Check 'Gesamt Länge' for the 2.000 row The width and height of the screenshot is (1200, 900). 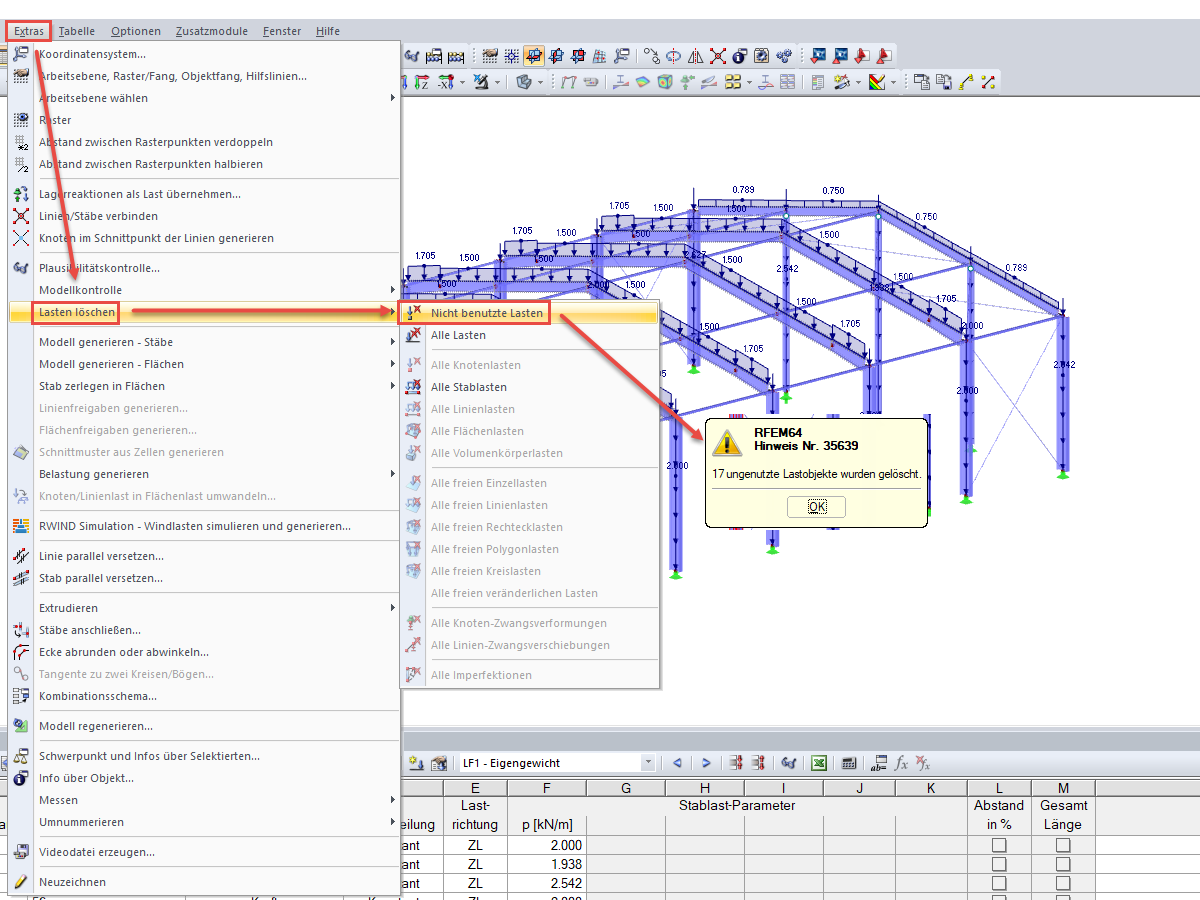point(1063,845)
